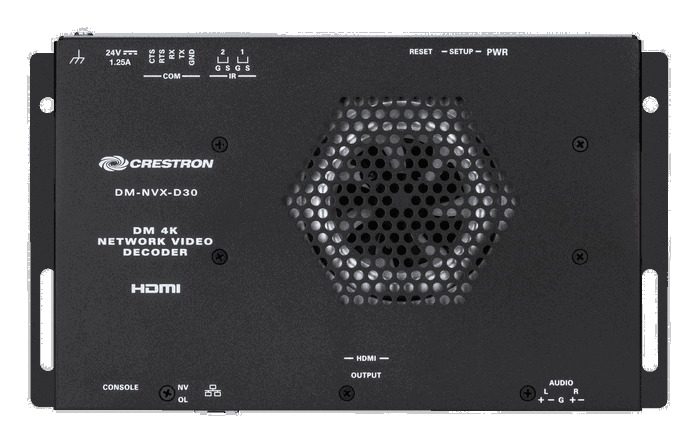The image size is (699, 446).
Task: Click the mounting slot on the left bracket
Action: tap(47, 320)
